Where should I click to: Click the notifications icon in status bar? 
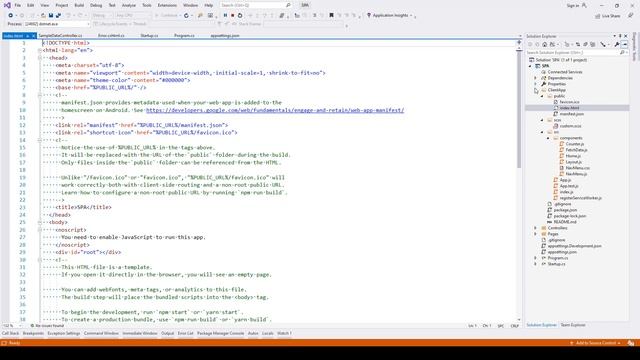point(631,343)
